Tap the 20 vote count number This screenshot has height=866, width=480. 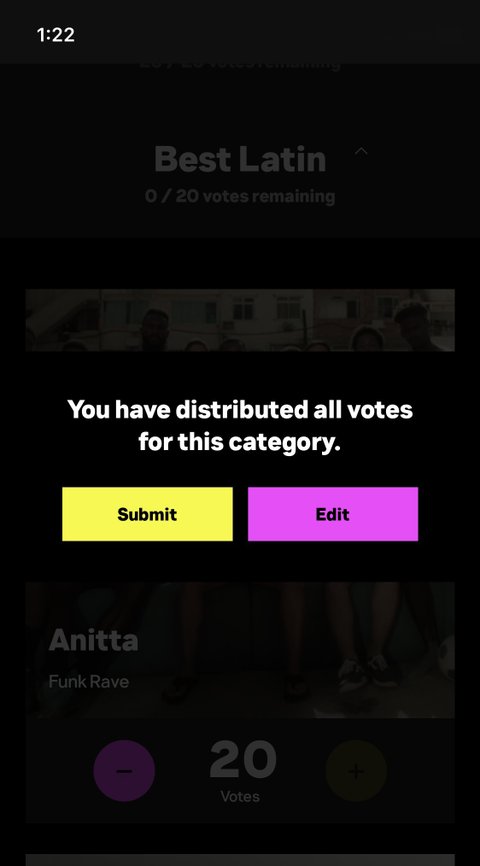coord(242,760)
